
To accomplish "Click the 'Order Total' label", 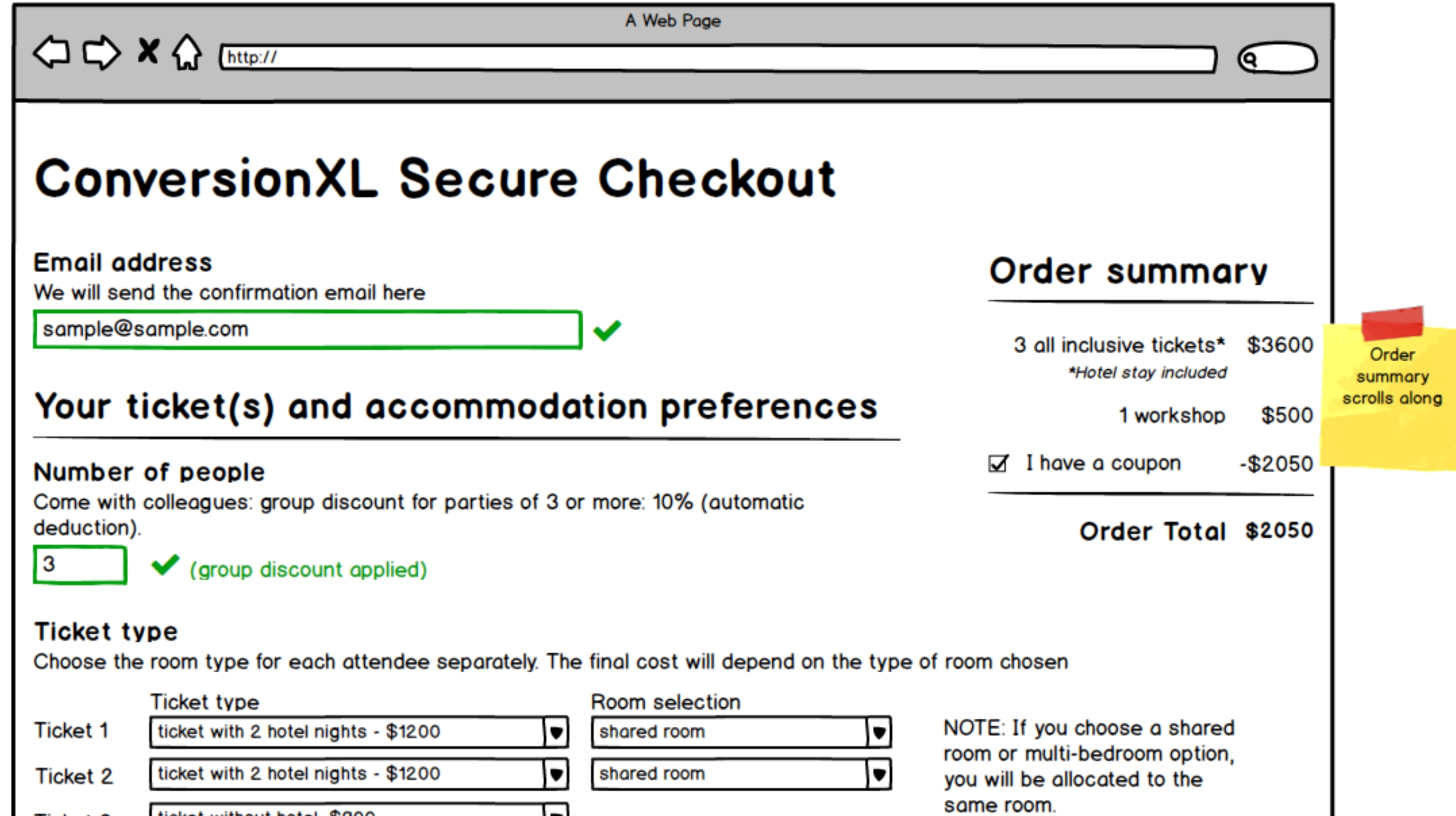I will (x=1152, y=532).
